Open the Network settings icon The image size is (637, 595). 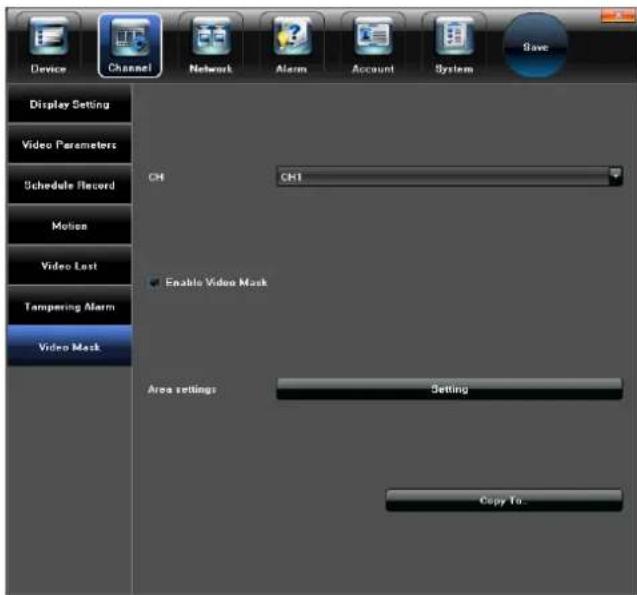(x=211, y=45)
